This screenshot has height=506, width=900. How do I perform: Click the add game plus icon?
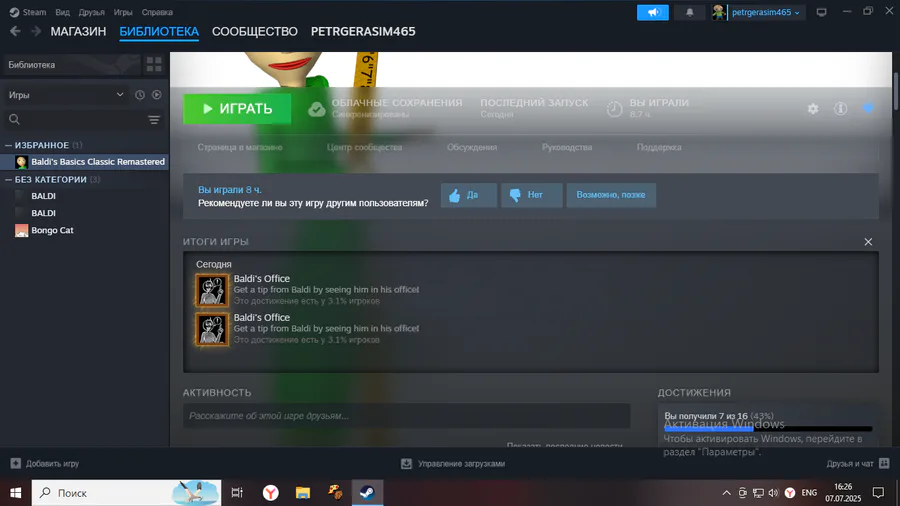tap(15, 463)
